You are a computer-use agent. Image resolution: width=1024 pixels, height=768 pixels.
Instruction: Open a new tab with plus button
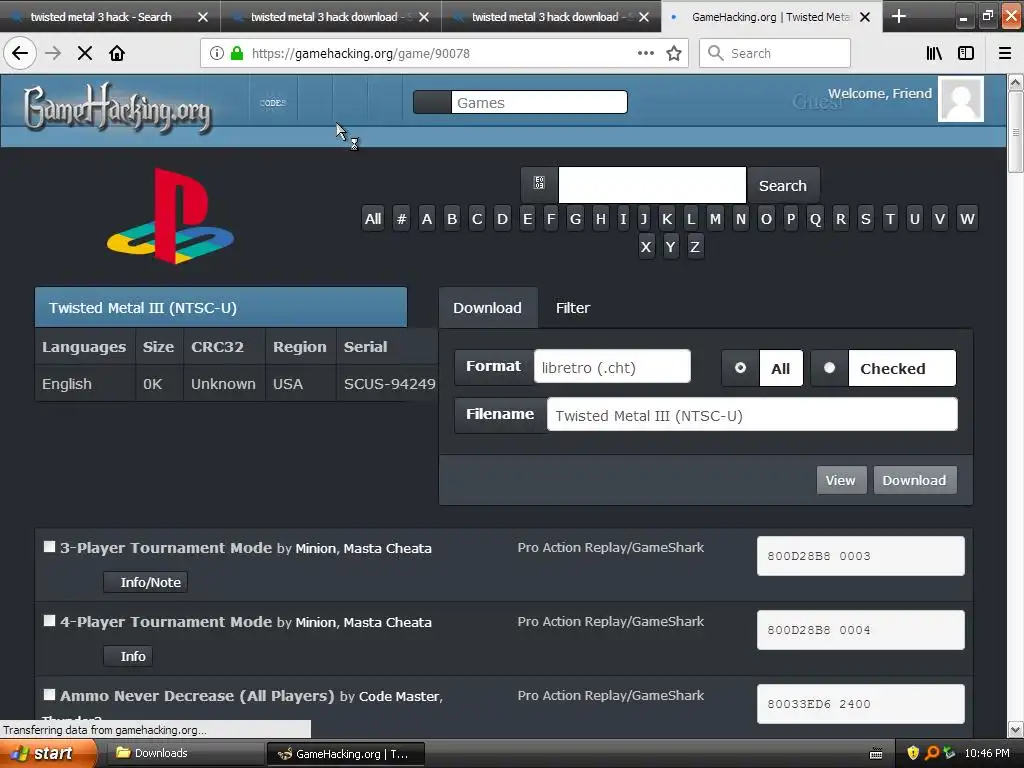(x=899, y=16)
